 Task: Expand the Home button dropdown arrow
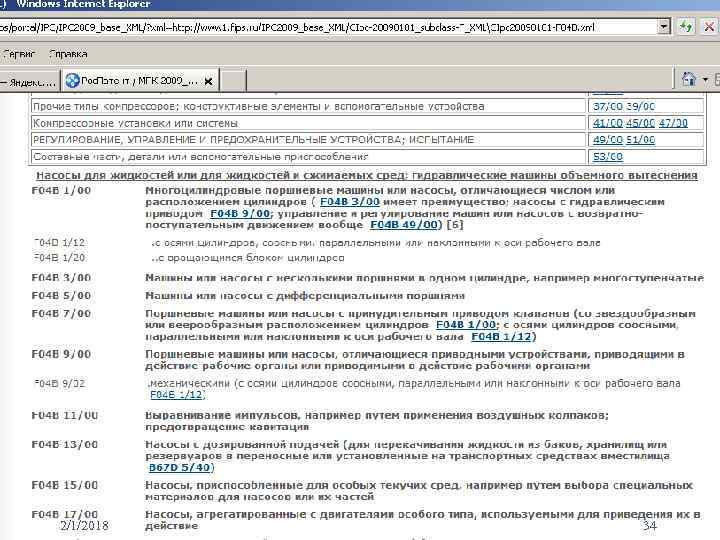(x=705, y=80)
